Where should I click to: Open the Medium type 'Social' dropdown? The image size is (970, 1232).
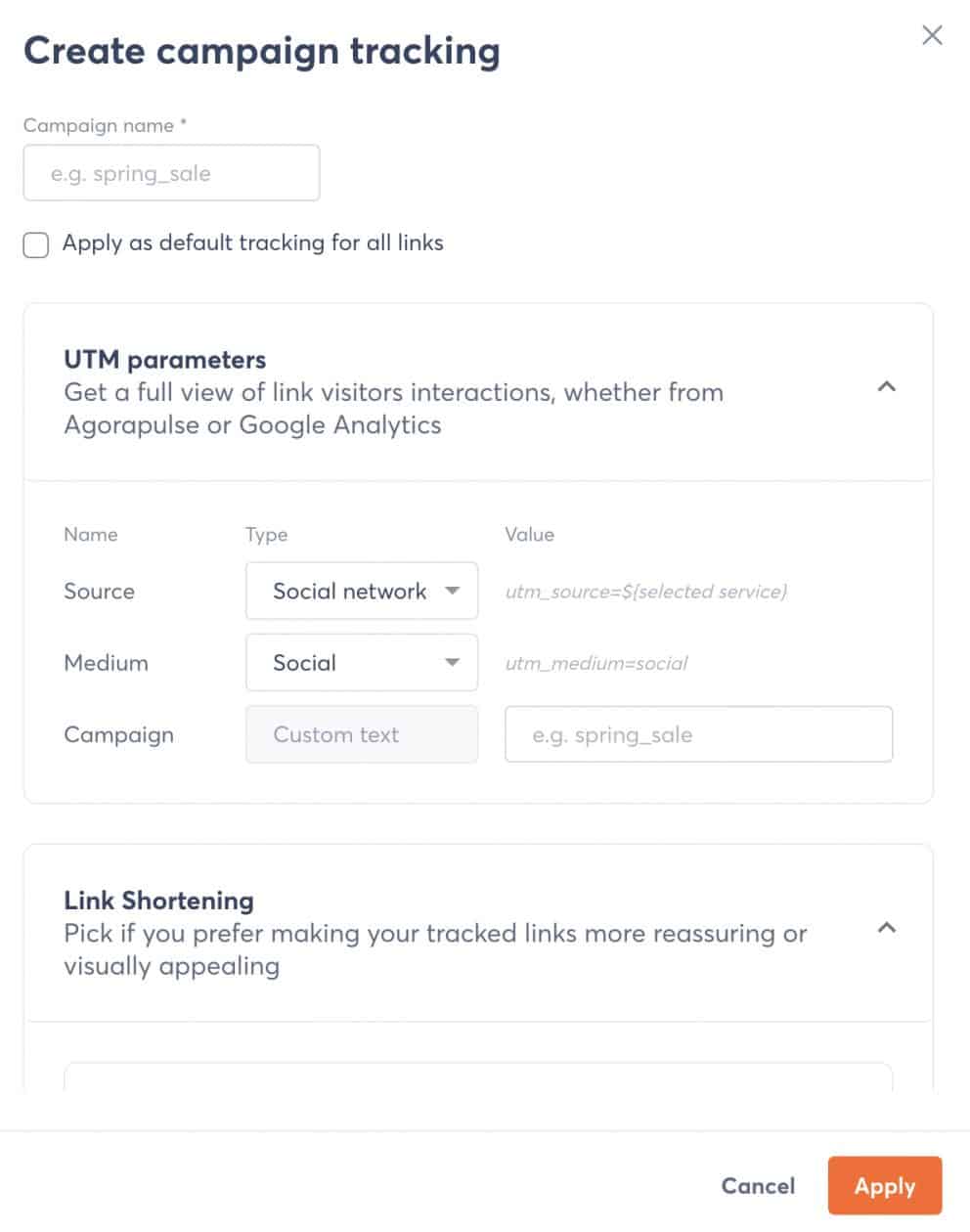[x=362, y=663]
